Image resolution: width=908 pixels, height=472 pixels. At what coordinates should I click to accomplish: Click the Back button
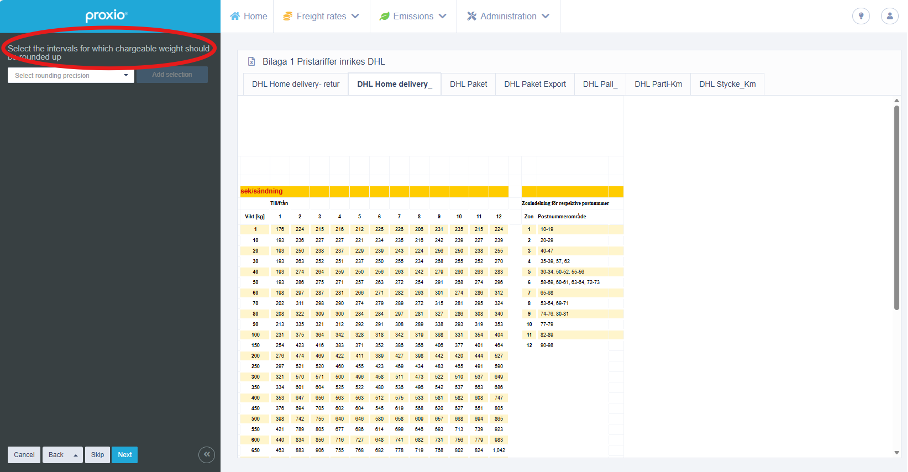click(56, 455)
